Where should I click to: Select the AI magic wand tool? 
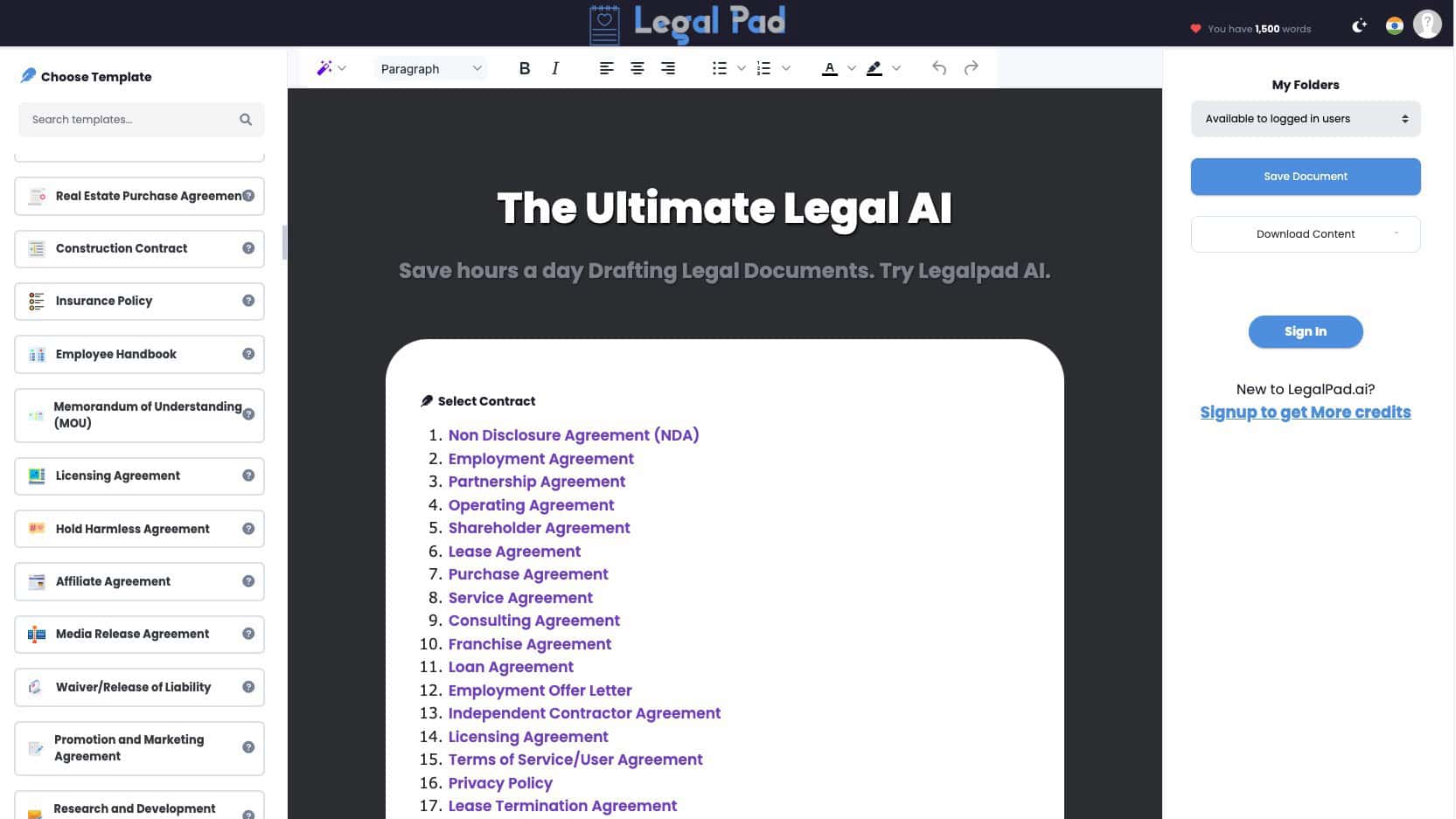(324, 67)
